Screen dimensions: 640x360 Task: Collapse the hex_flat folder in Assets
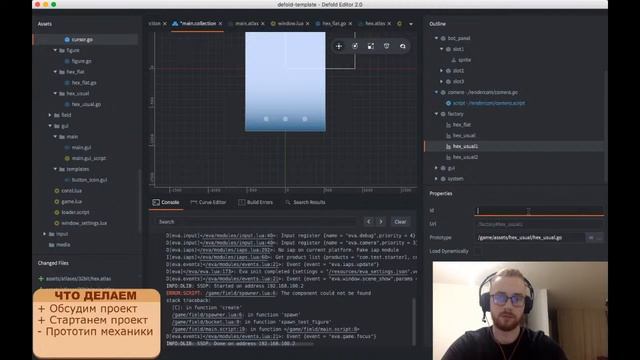(55, 72)
